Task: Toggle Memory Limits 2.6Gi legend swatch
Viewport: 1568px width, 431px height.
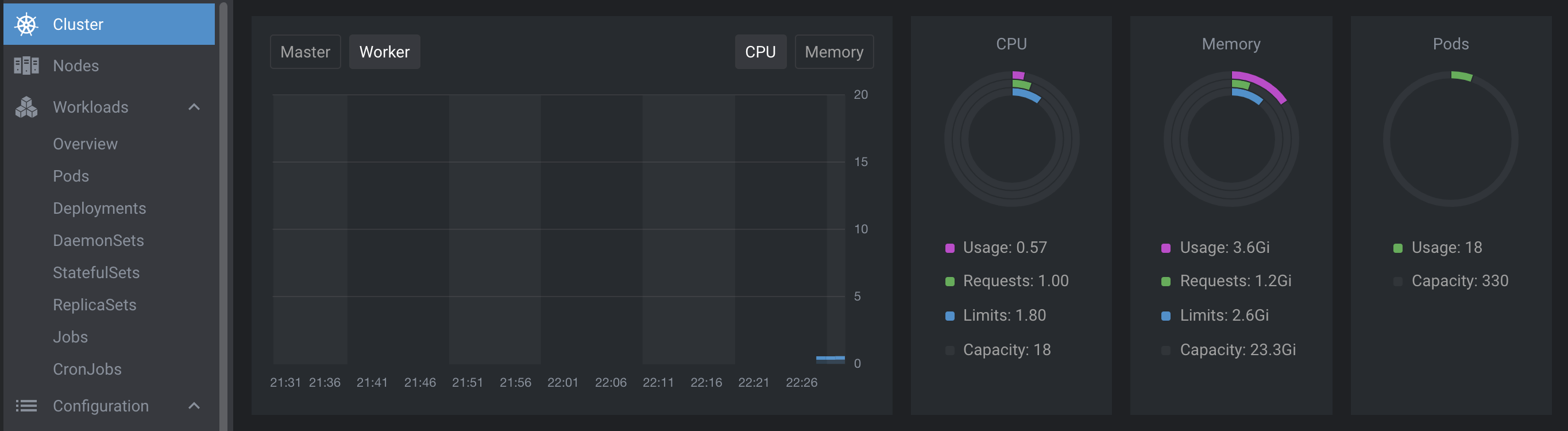Action: point(1165,316)
